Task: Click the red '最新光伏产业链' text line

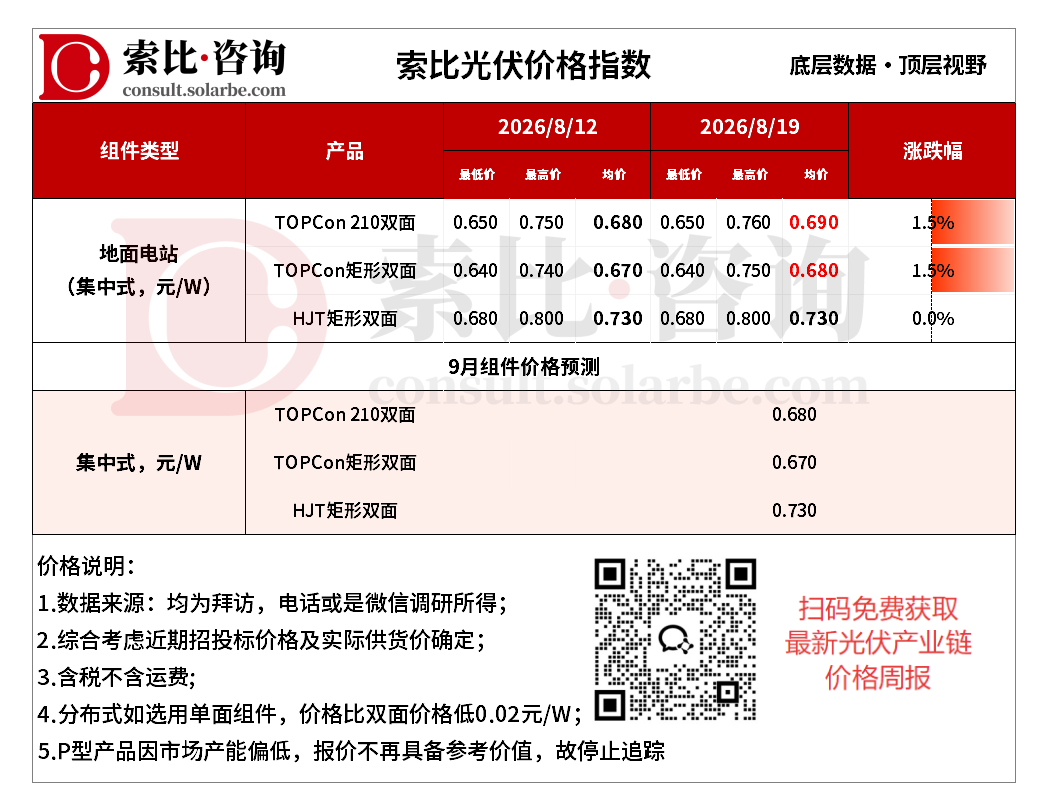Action: click(877, 643)
